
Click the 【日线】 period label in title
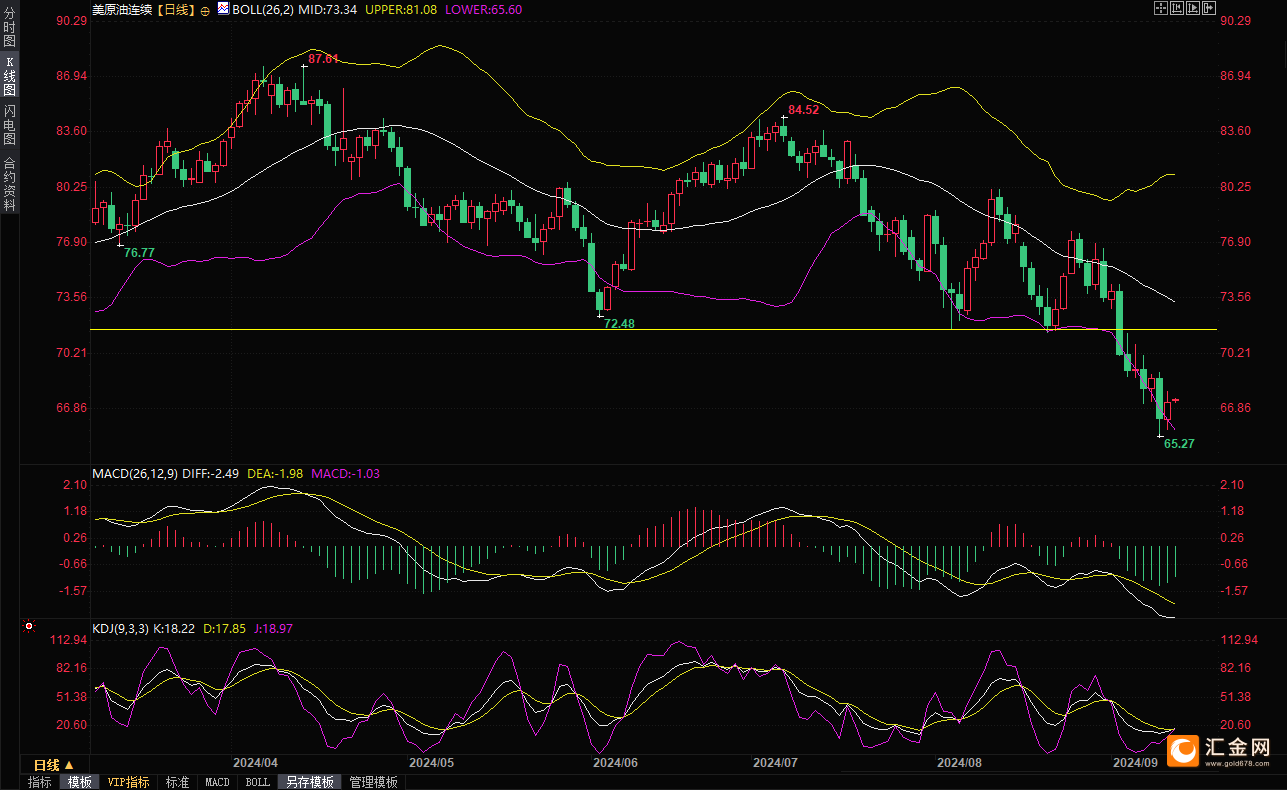pos(176,9)
